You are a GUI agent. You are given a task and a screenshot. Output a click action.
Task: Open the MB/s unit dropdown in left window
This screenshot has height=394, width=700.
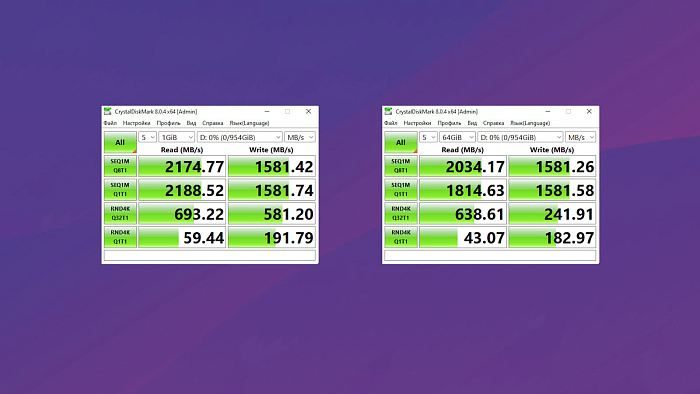(x=300, y=137)
